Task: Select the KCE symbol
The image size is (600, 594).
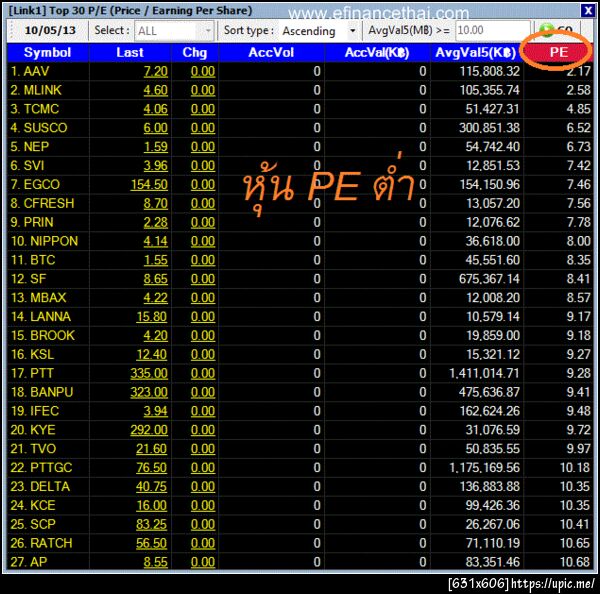Action: coord(43,505)
